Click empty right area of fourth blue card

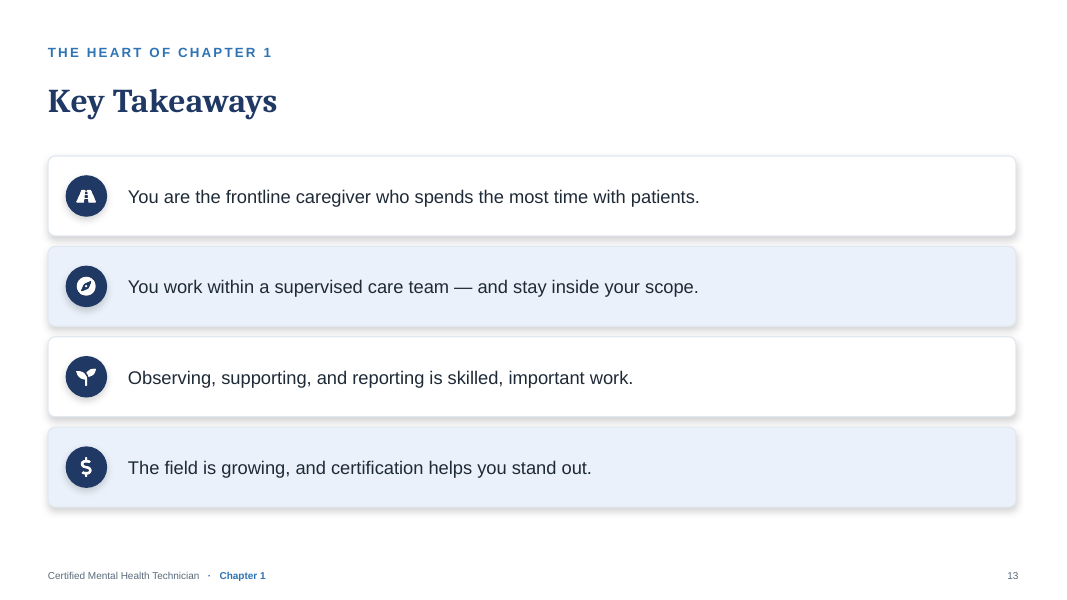tap(803, 468)
